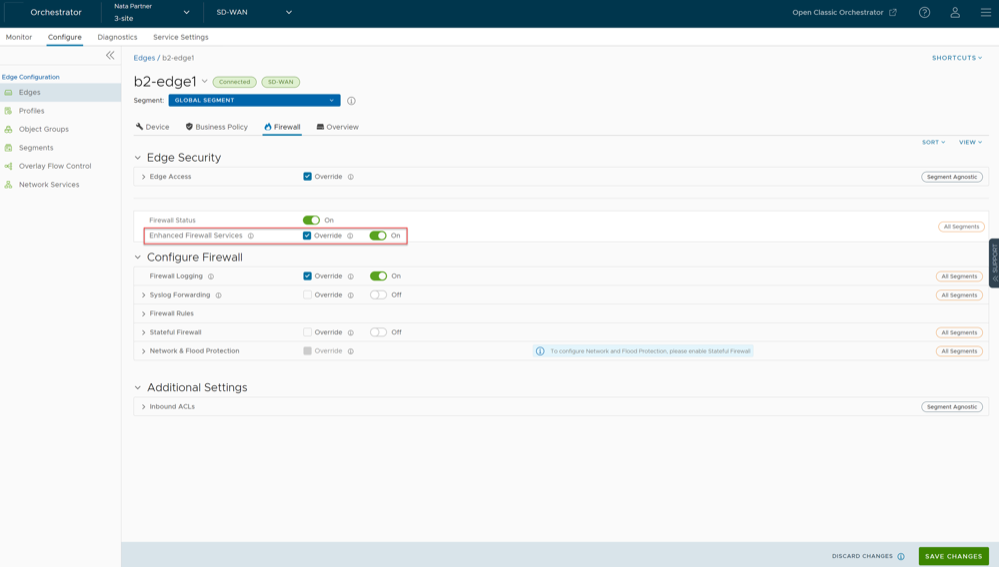Turn off the Firewall Status toggle

[311, 220]
